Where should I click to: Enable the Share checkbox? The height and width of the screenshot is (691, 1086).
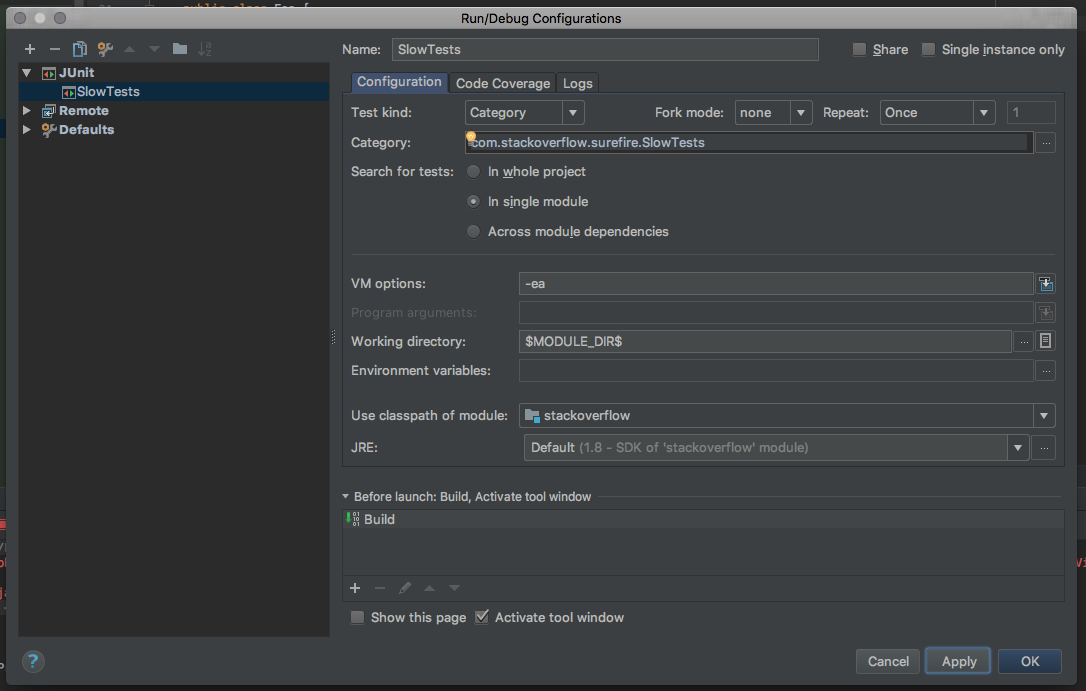pyautogui.click(x=859, y=49)
